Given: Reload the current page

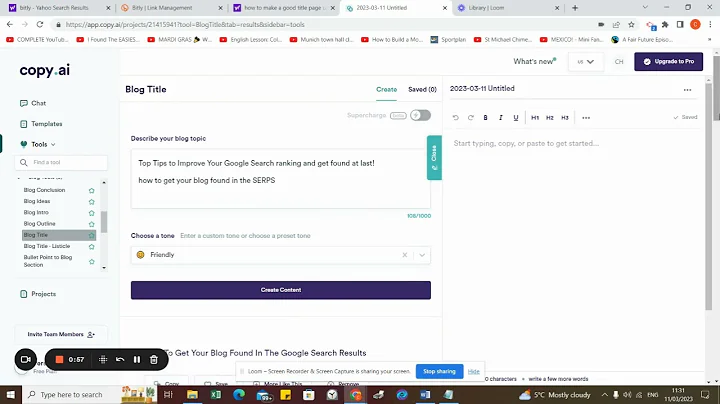Looking at the screenshot, I should [40, 24].
